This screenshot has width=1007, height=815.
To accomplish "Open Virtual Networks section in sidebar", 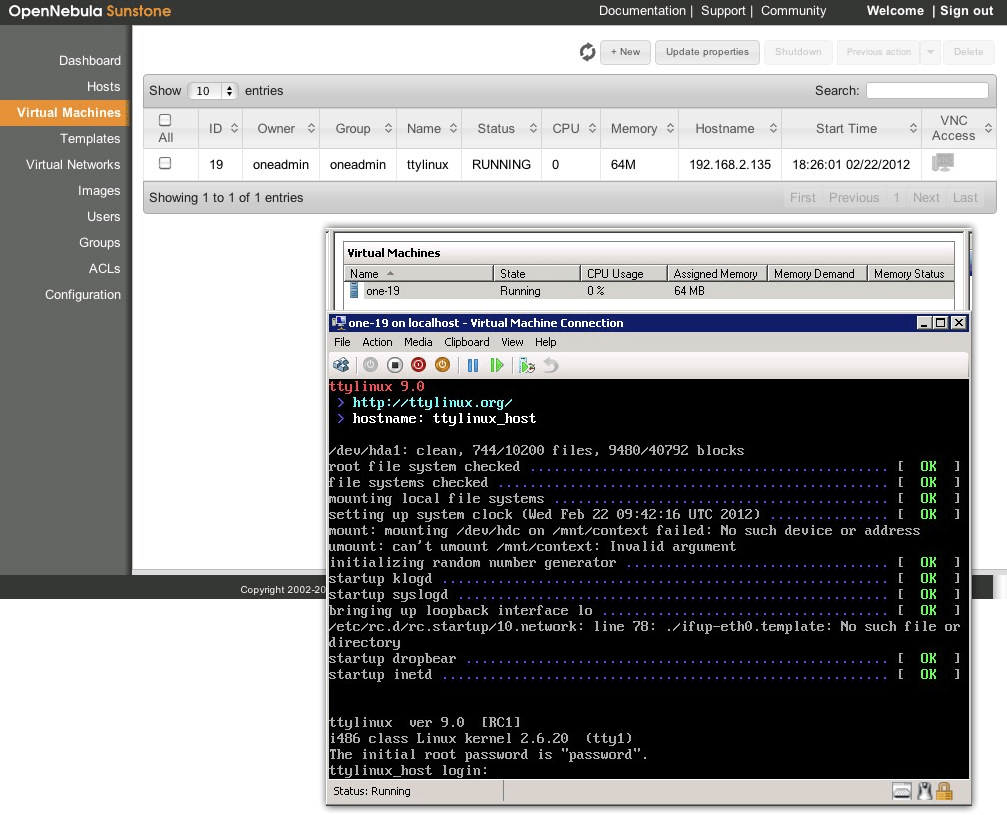I will click(73, 164).
